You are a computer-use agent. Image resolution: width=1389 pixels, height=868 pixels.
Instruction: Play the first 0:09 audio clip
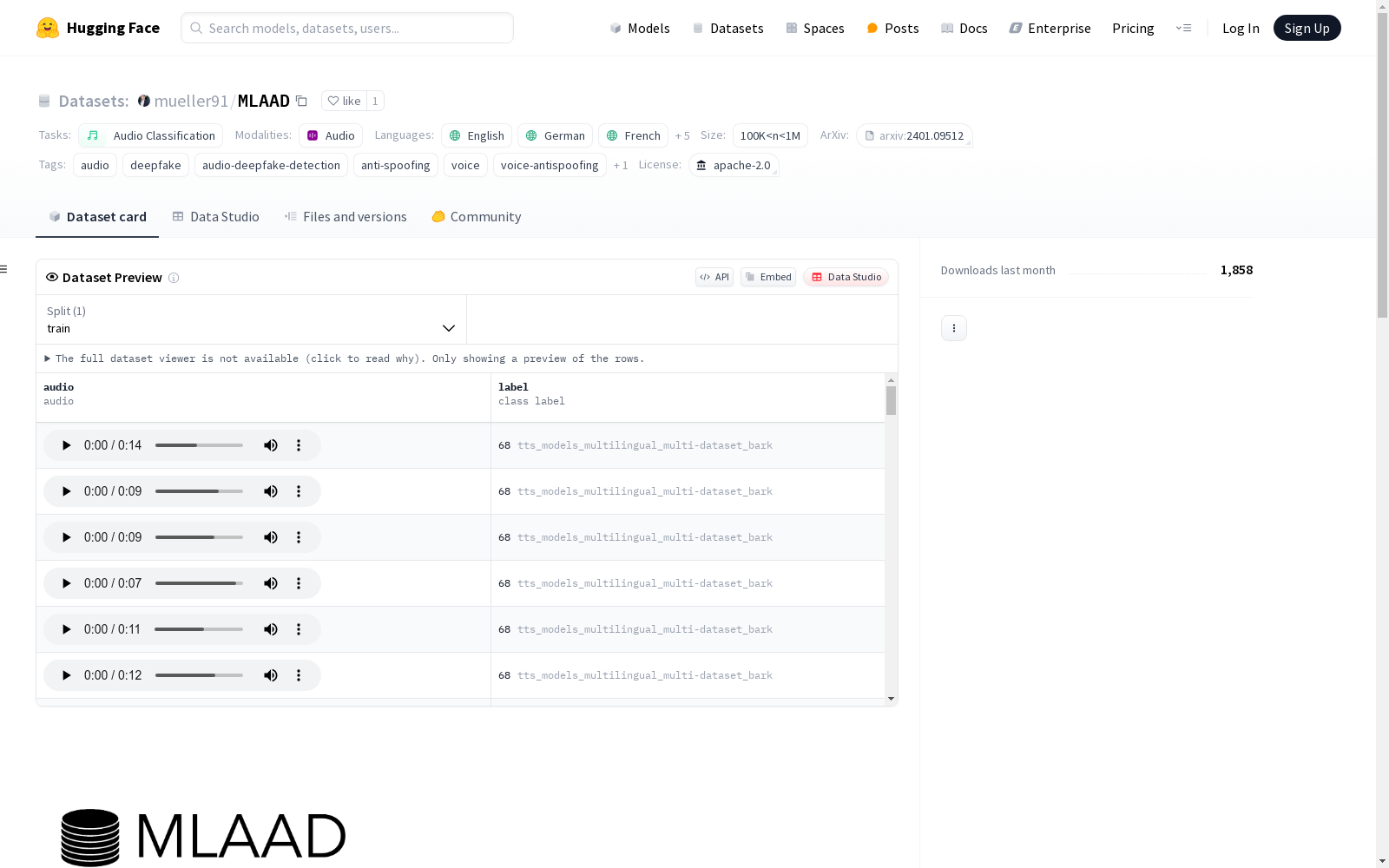click(x=66, y=491)
